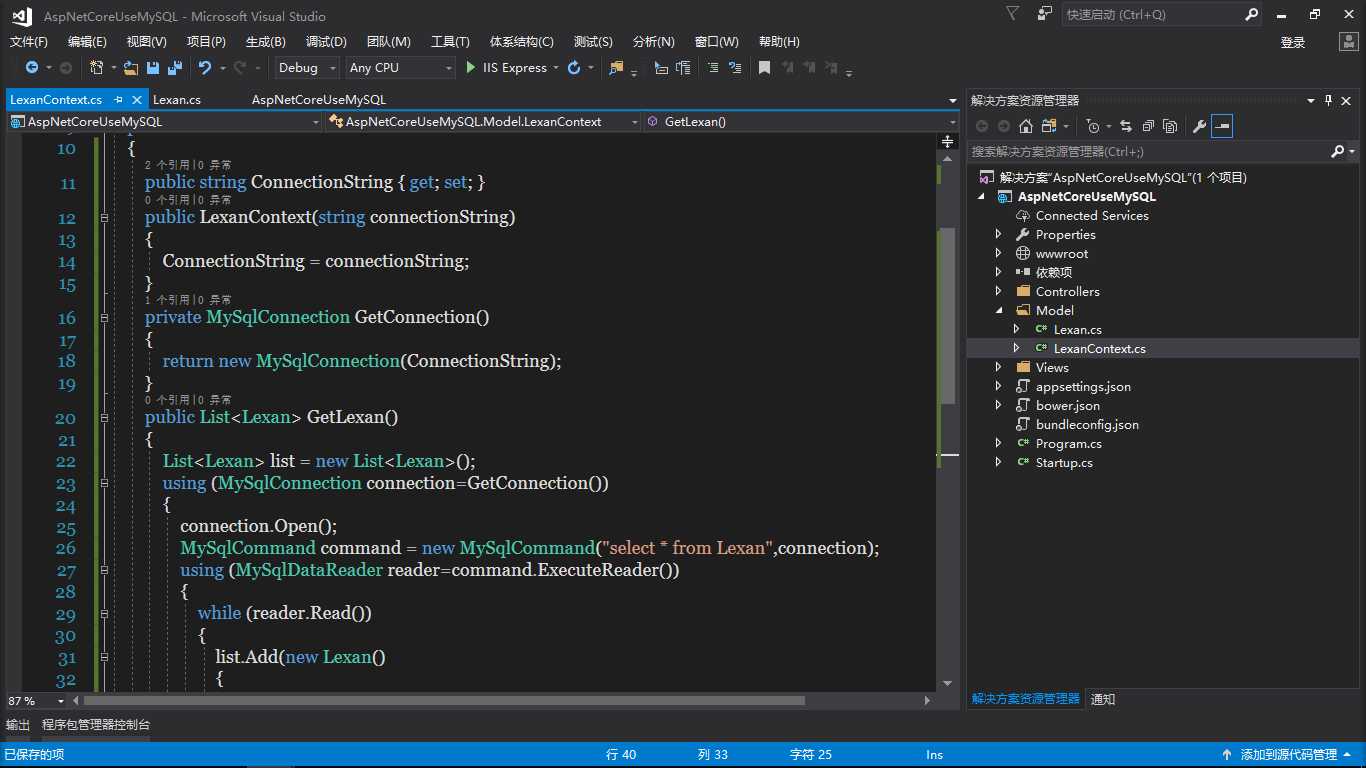Click the Open File folder icon
Viewport: 1366px width, 768px height.
coord(130,68)
